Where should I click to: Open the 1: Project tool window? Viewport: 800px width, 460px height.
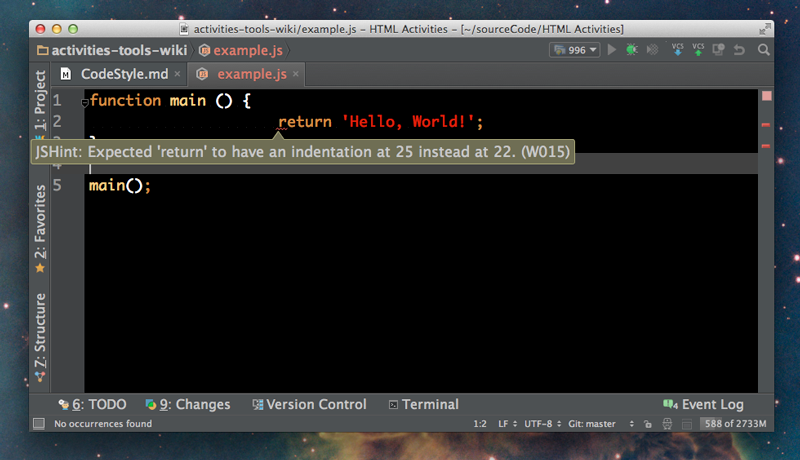click(40, 104)
